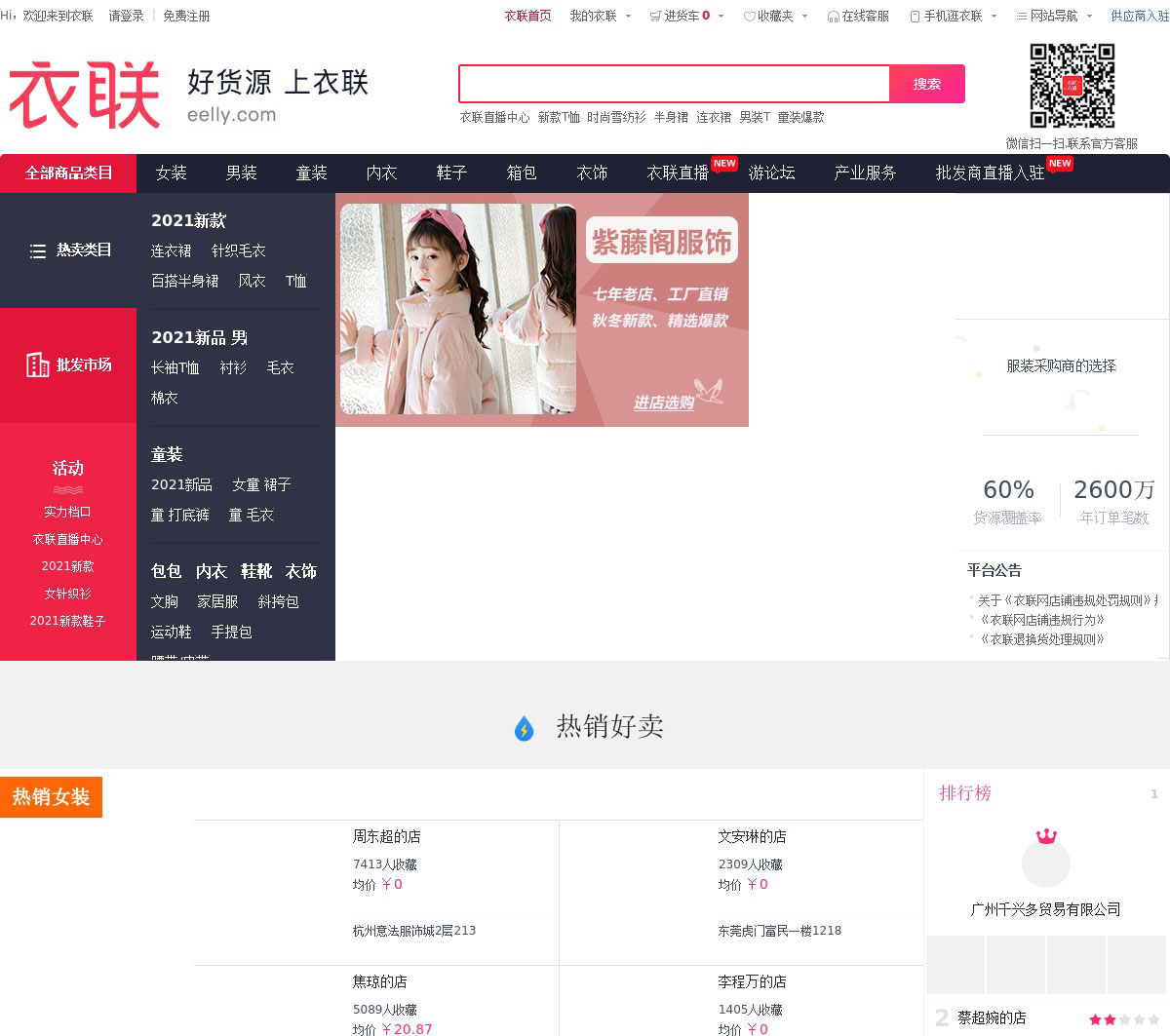Open the 衣饰 nav tab
Image resolution: width=1170 pixels, height=1036 pixels.
(592, 173)
